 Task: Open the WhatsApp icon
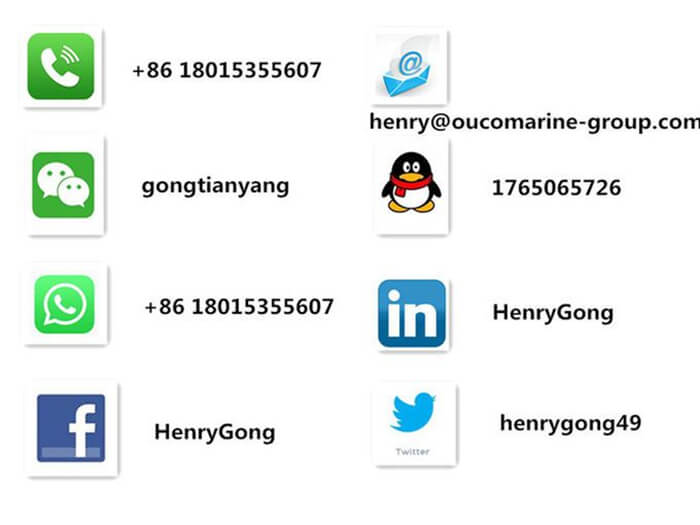(65, 304)
